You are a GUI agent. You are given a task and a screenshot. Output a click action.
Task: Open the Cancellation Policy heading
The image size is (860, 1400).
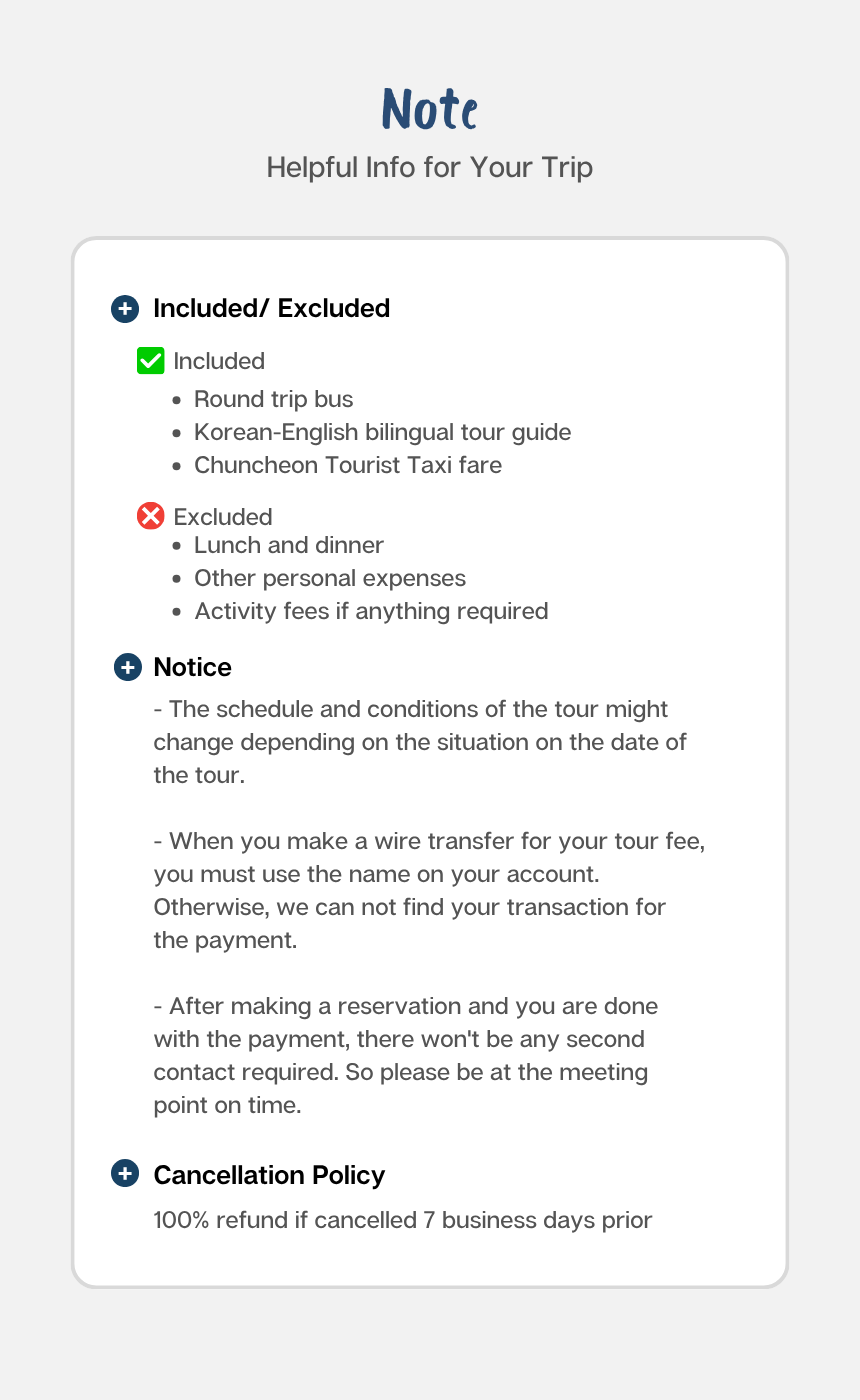coord(269,1175)
